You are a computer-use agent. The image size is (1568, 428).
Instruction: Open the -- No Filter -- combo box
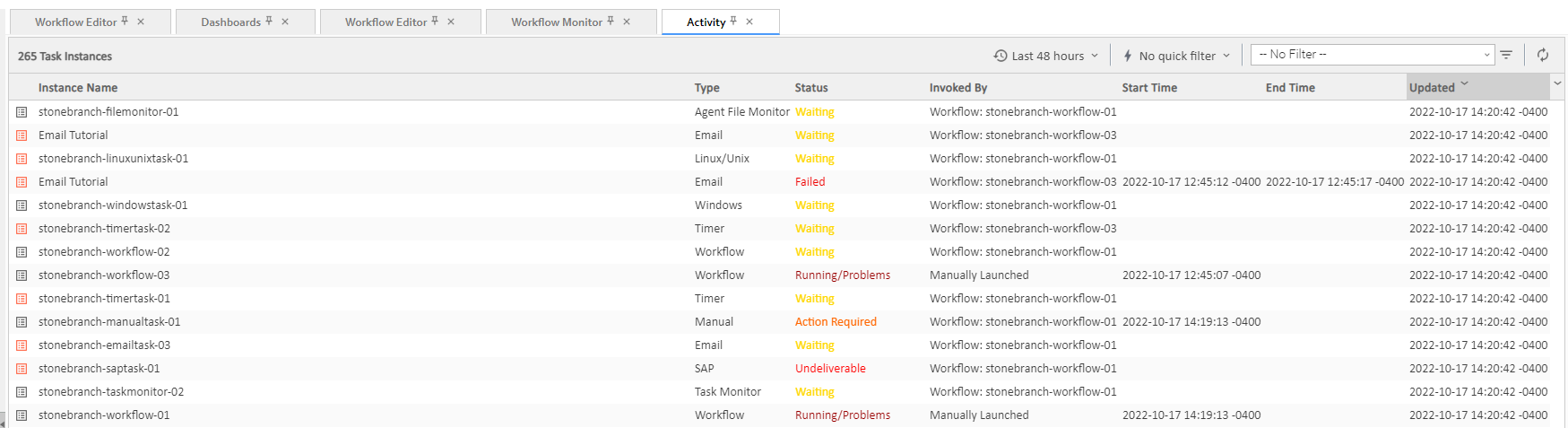coord(1372,55)
